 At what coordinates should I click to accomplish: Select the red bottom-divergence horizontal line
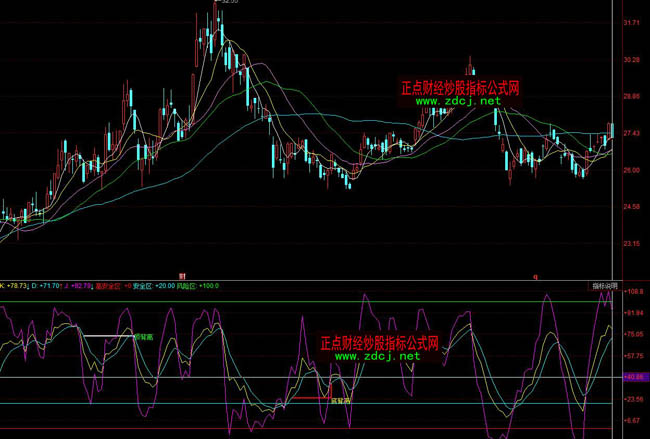pyautogui.click(x=307, y=399)
